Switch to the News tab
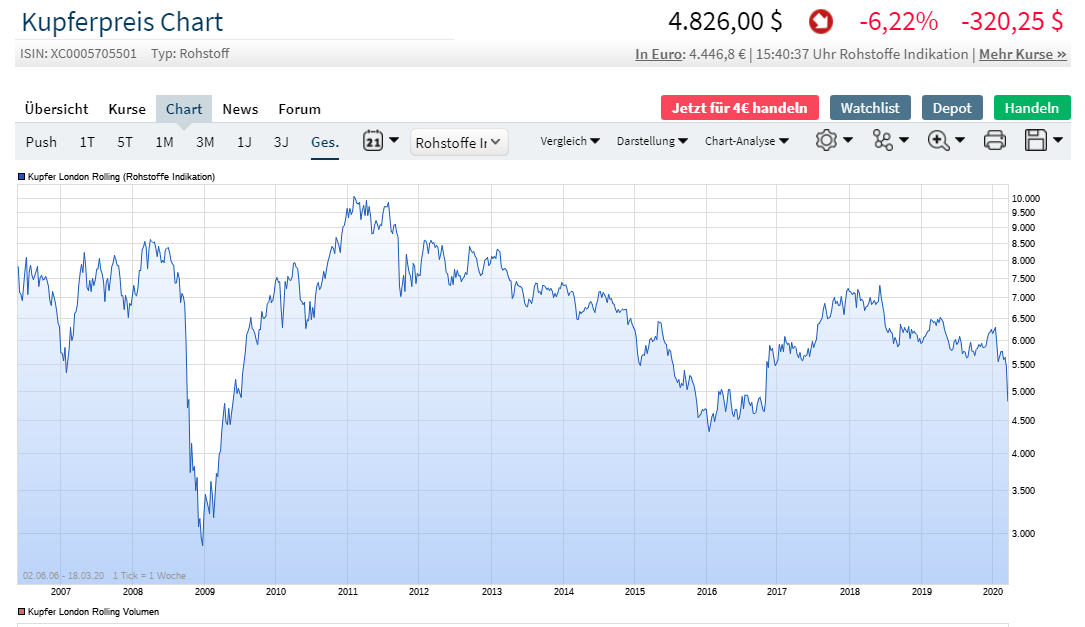The image size is (1085, 627). tap(240, 109)
